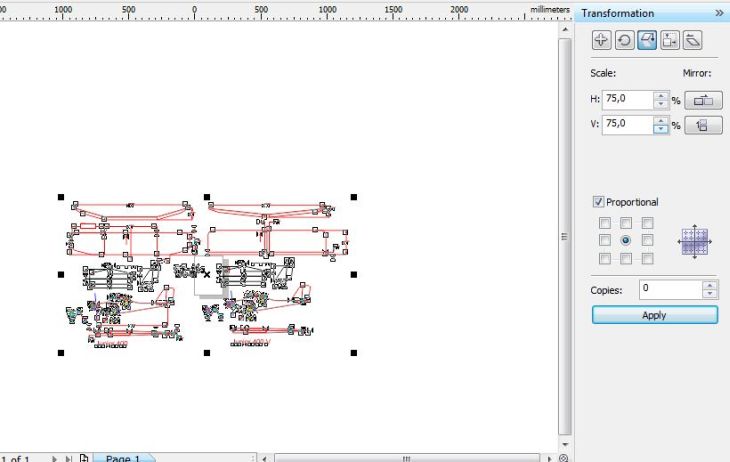Viewport: 730px width, 462px height.
Task: Increase the V scale value
Action: tap(661, 121)
